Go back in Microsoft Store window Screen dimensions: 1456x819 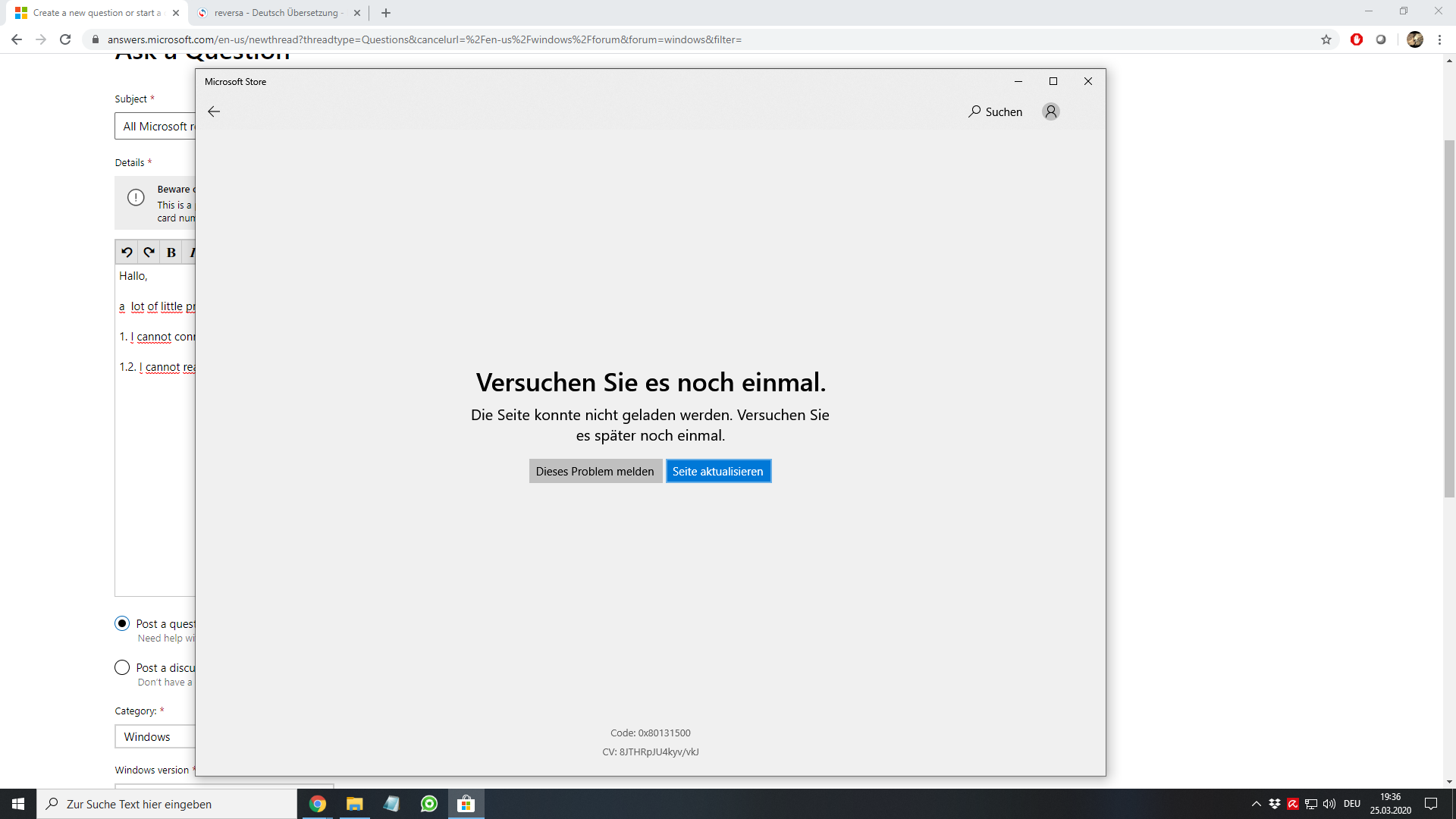point(214,111)
